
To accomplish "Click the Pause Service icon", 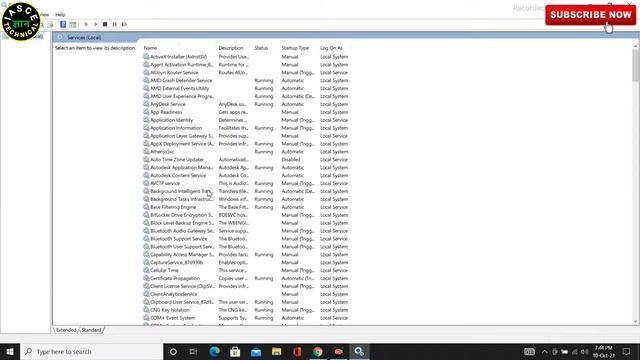I will [115, 24].
